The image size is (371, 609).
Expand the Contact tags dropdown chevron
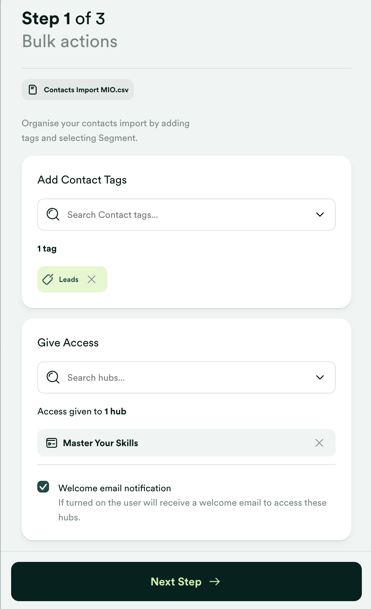click(x=320, y=214)
